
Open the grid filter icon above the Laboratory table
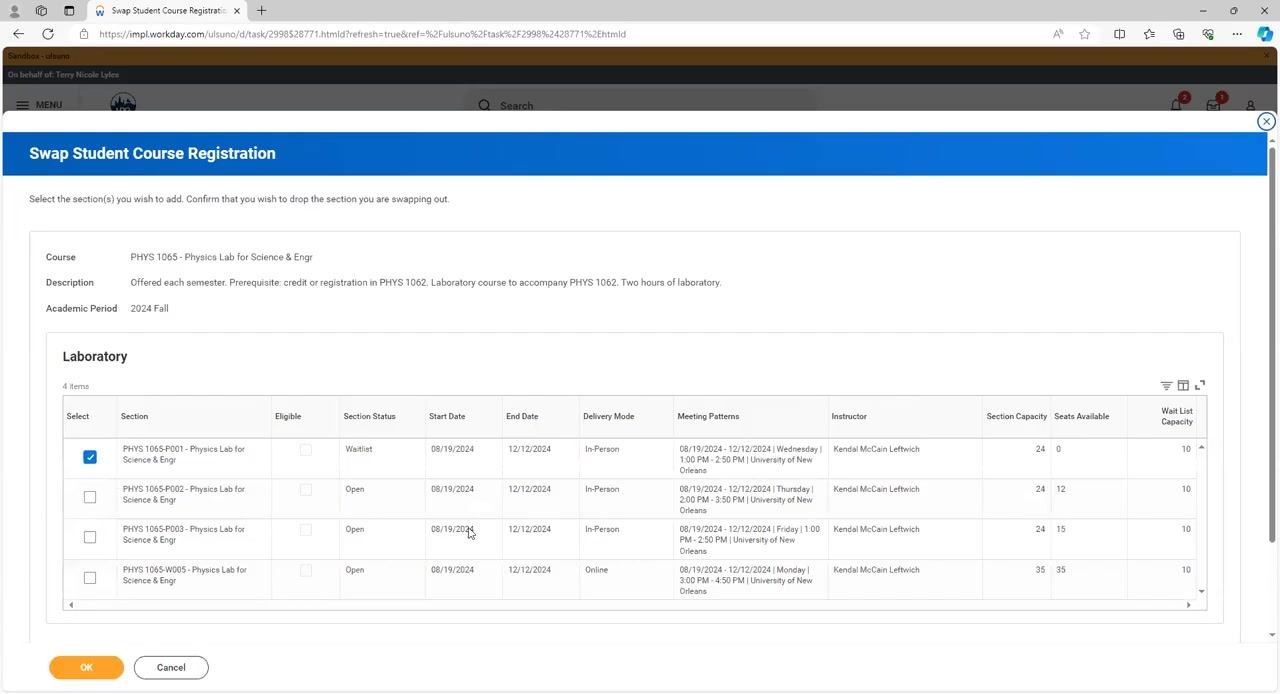(1166, 385)
